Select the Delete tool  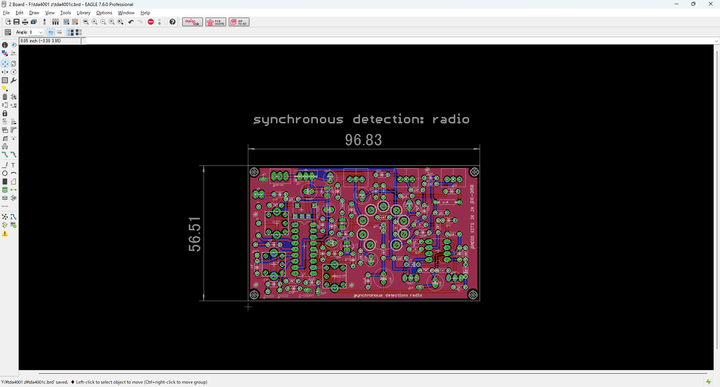[x=5, y=97]
